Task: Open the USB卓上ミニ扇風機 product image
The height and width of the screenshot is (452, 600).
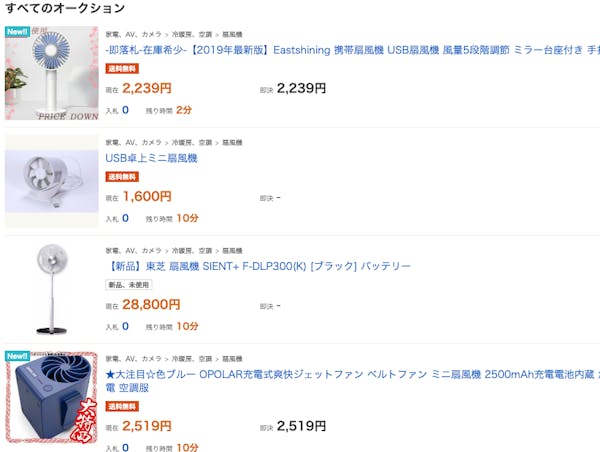Action: click(51, 181)
